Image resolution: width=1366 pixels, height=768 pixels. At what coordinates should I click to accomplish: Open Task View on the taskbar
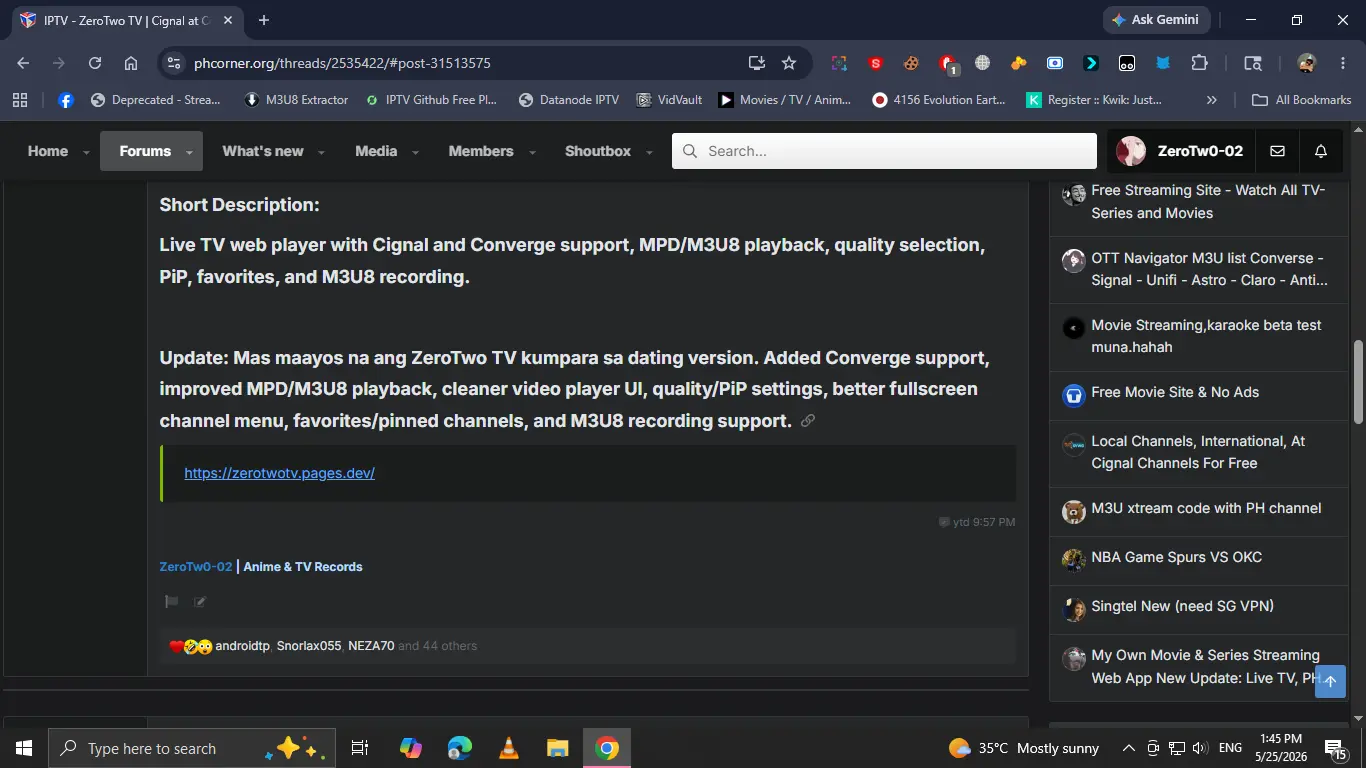pos(360,748)
